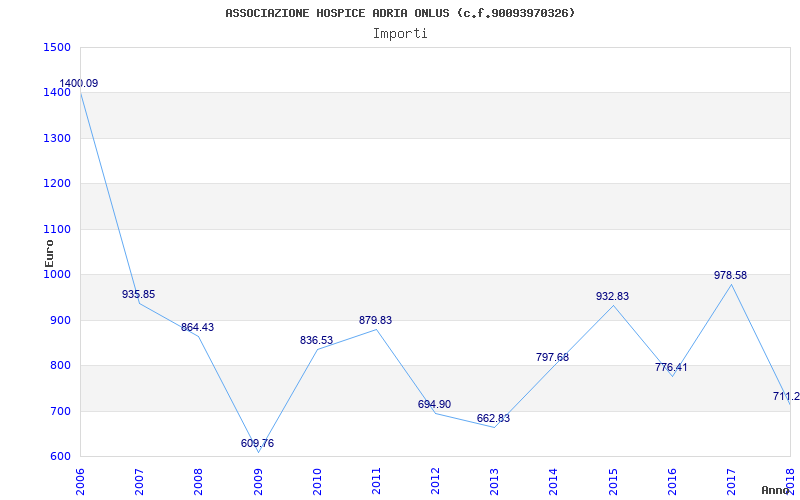Select the 935.85 data label

138,294
